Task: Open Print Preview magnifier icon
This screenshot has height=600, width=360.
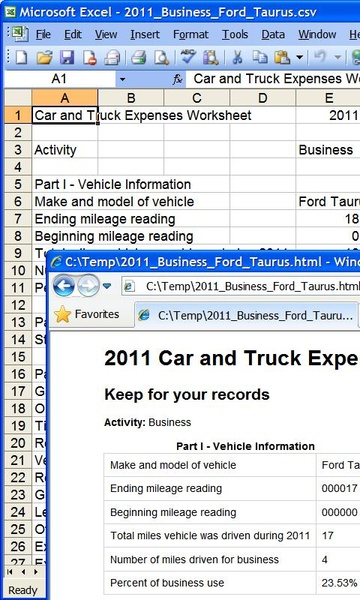Action: point(161,57)
